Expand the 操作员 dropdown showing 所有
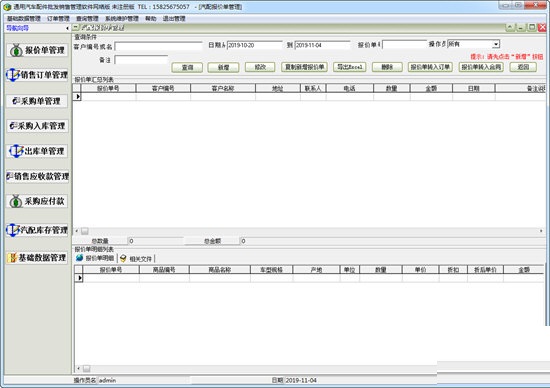The image size is (550, 388). point(496,44)
